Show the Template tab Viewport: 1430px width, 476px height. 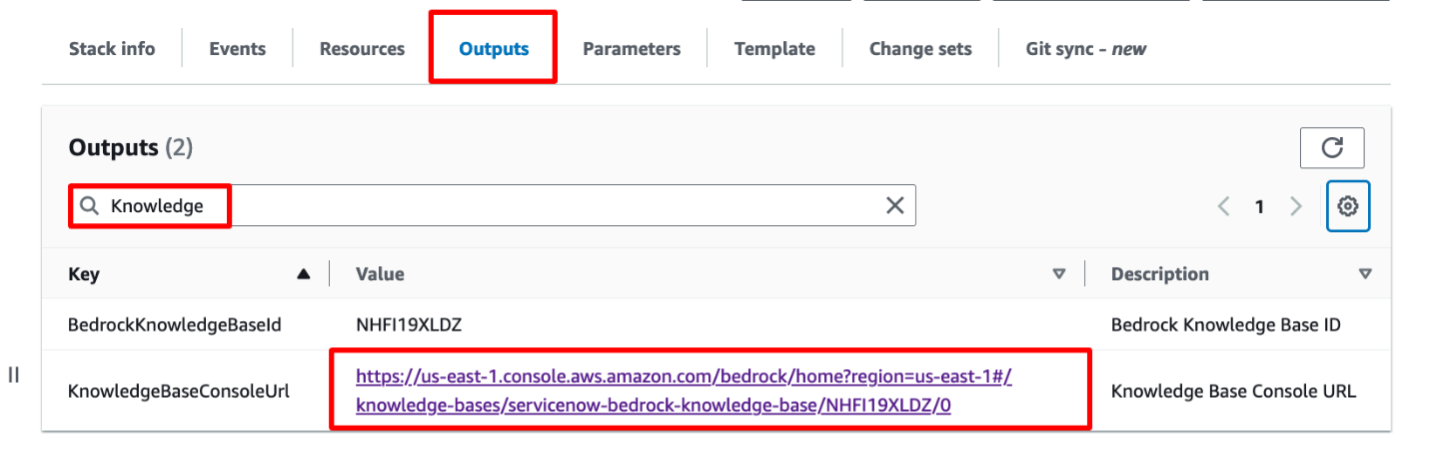[x=774, y=48]
